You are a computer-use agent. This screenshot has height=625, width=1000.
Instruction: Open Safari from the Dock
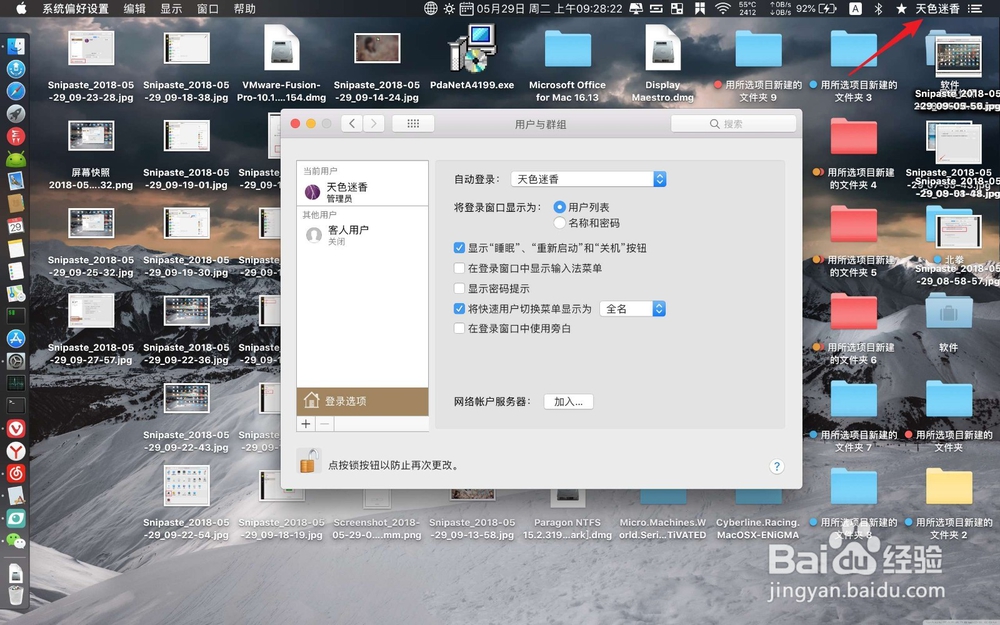(x=15, y=91)
